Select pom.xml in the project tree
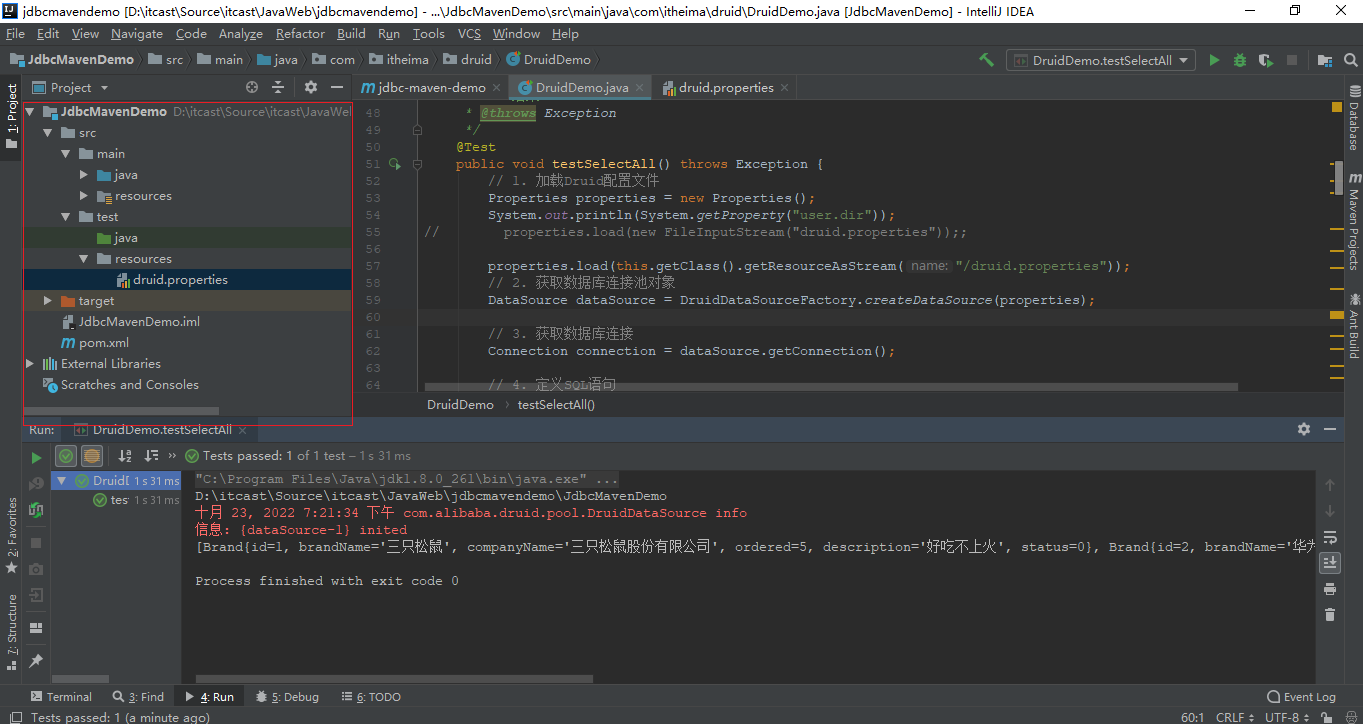 104,343
